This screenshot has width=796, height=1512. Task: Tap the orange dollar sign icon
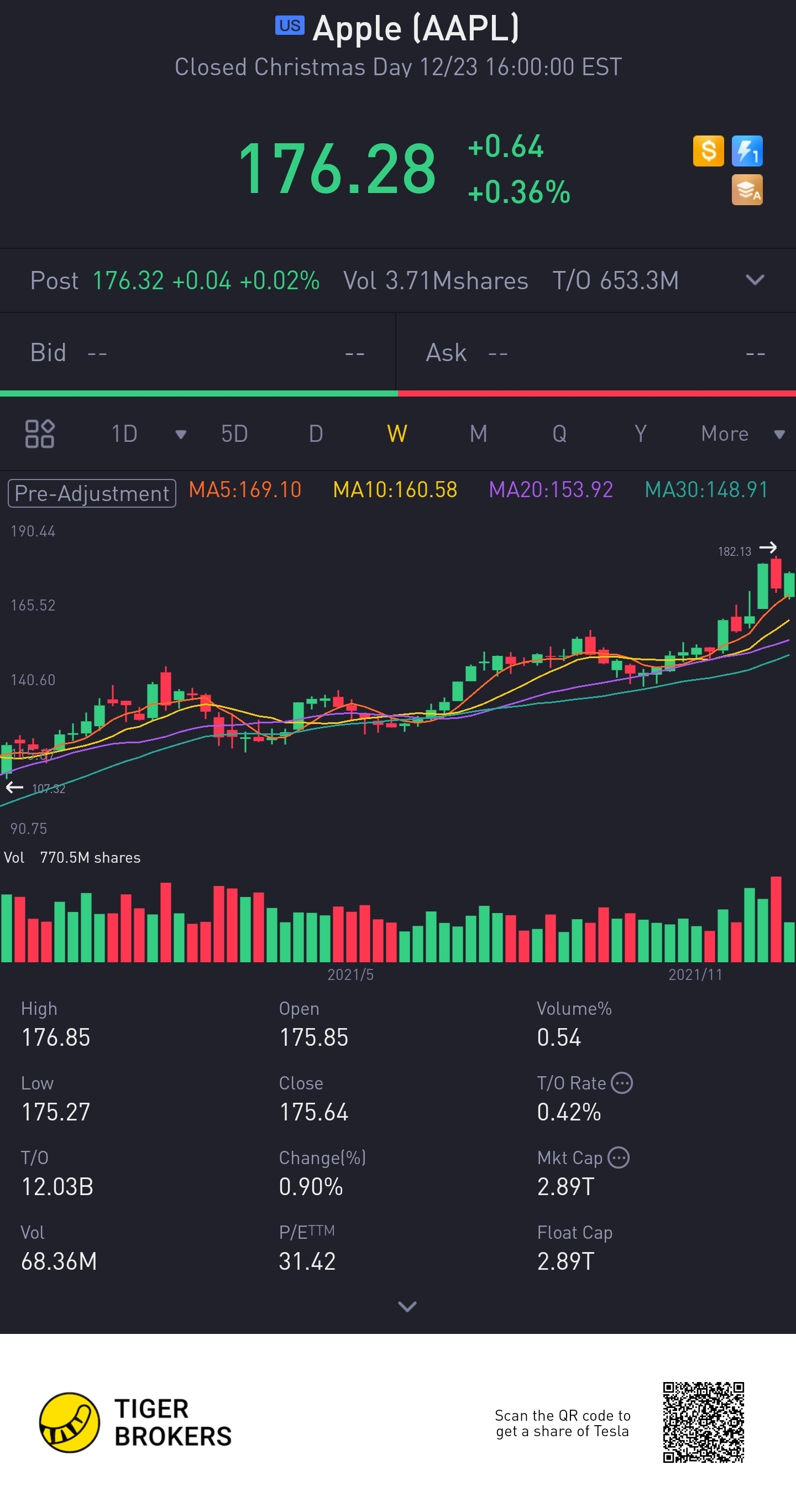point(708,151)
